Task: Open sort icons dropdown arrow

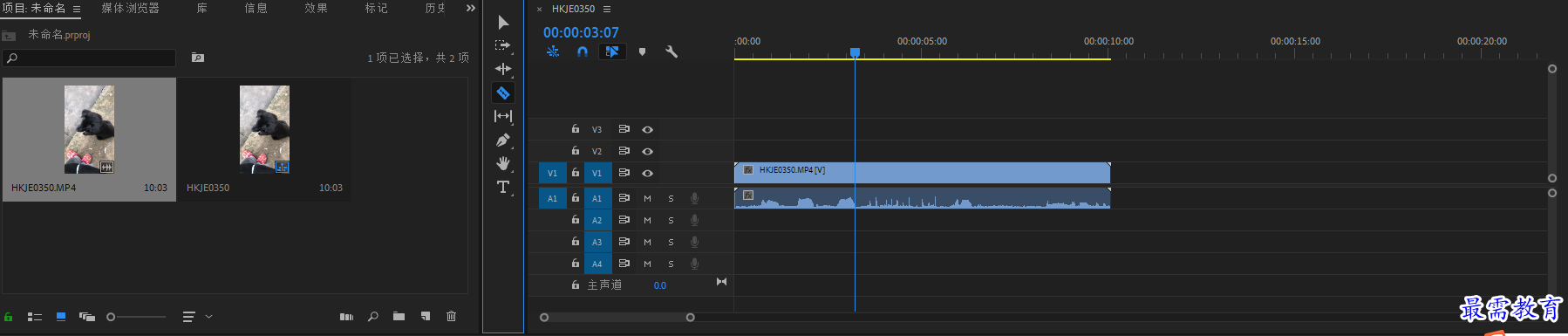Action: [209, 317]
